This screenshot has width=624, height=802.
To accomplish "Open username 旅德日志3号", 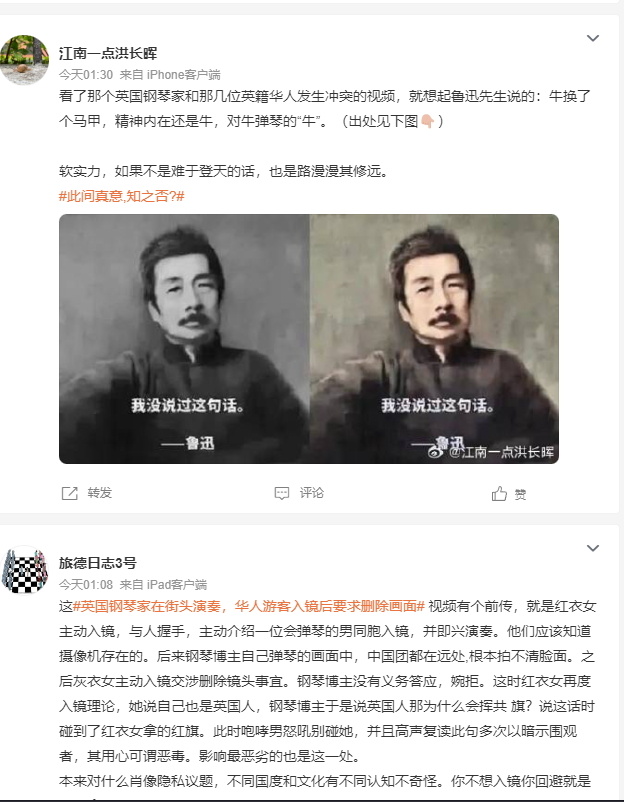I will tap(98, 563).
